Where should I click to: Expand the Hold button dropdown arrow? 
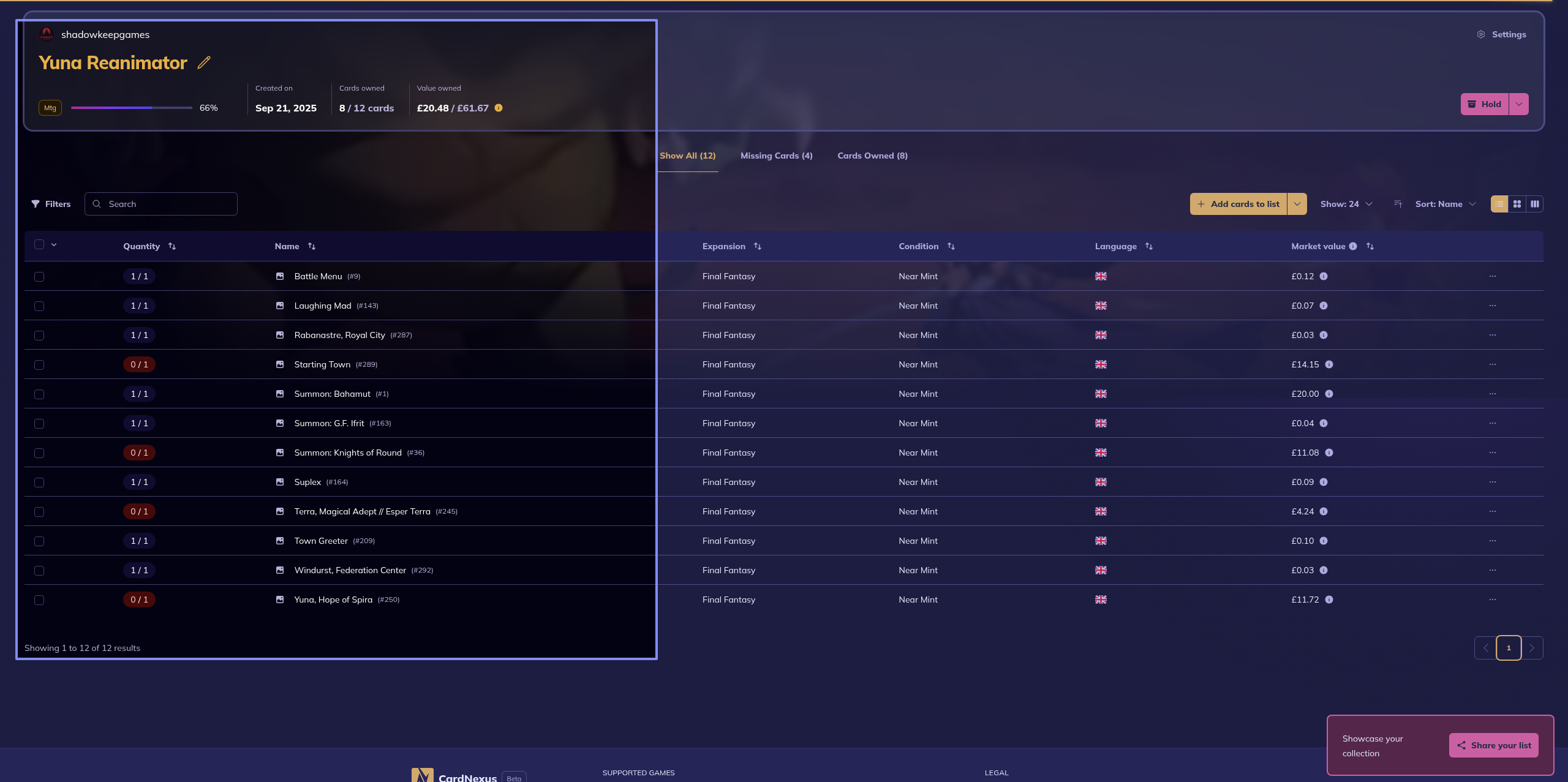(x=1519, y=104)
